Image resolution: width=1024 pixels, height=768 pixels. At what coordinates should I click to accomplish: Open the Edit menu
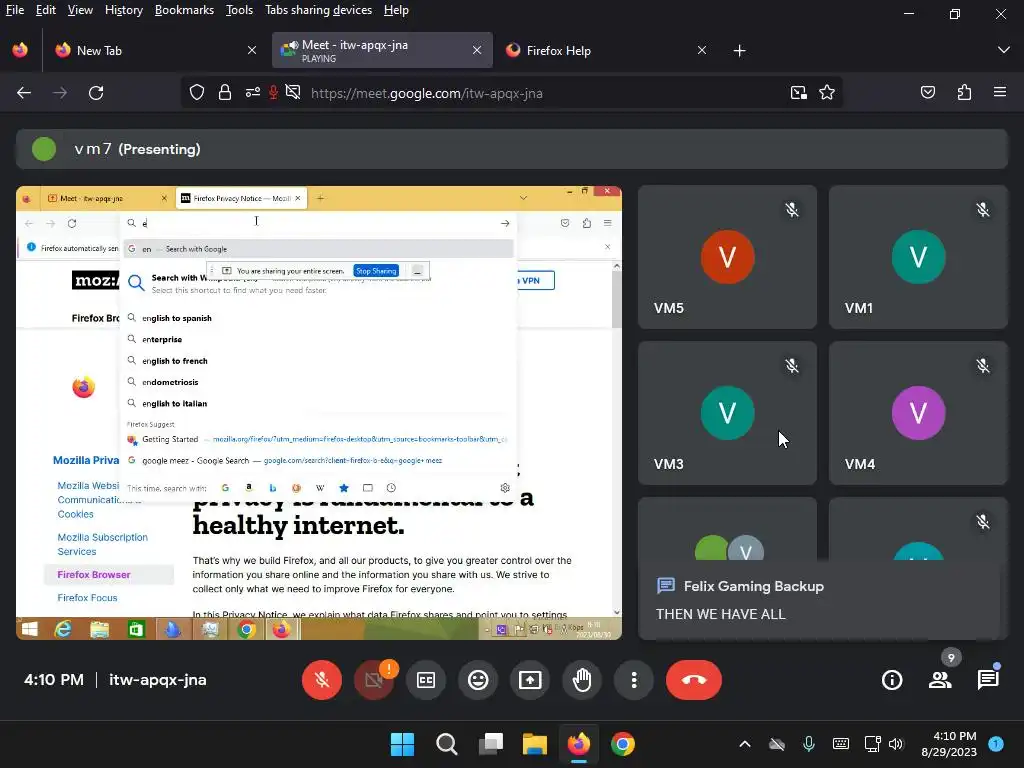46,10
